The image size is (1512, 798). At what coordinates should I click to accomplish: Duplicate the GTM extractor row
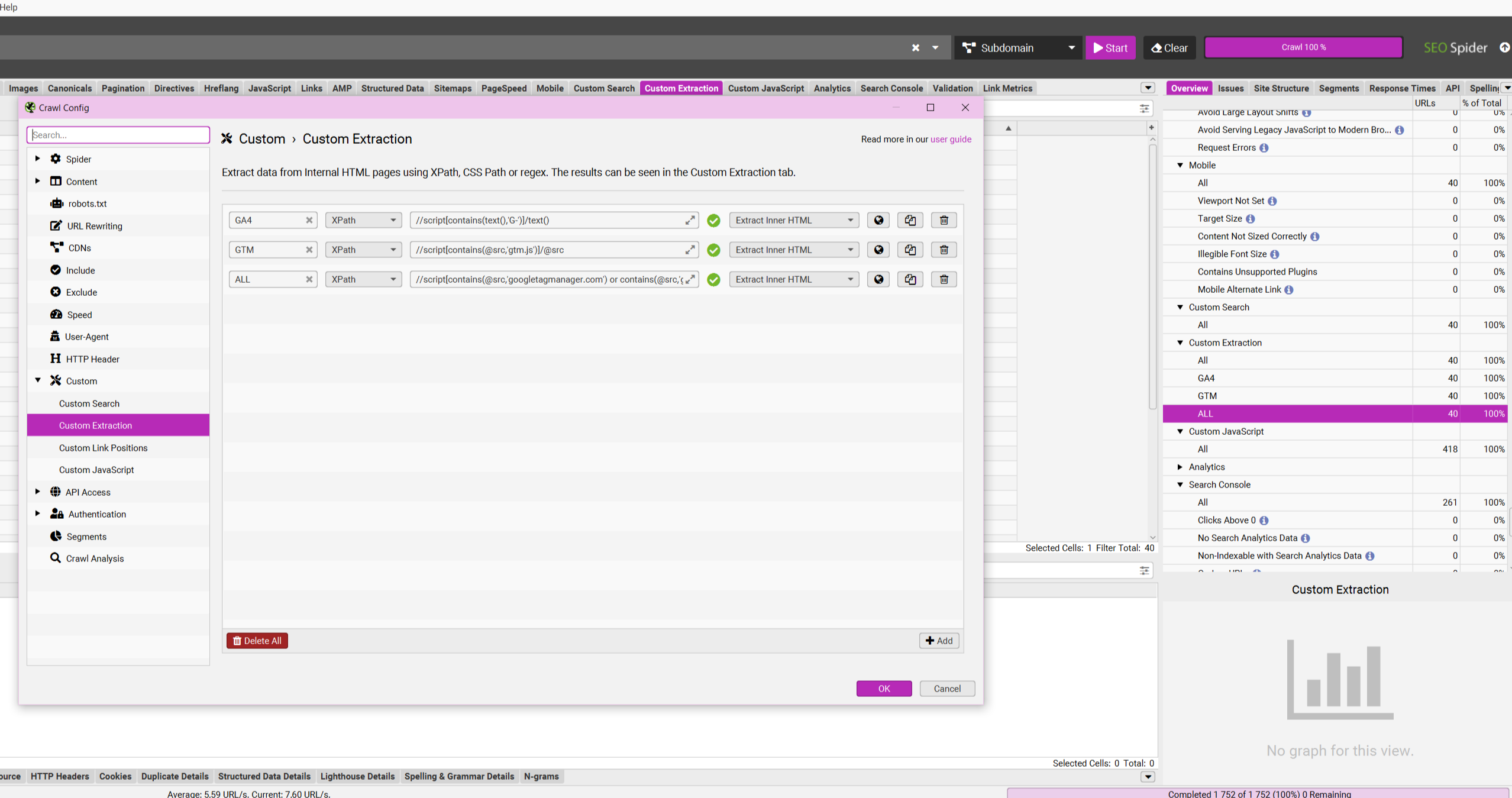coord(910,250)
